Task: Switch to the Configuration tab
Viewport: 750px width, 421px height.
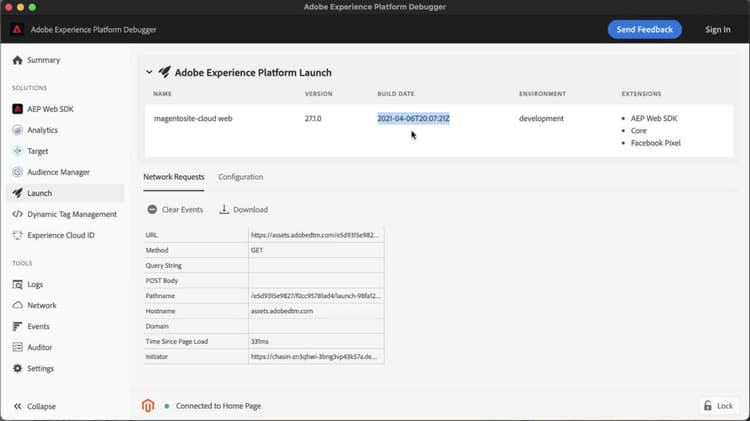Action: [241, 177]
